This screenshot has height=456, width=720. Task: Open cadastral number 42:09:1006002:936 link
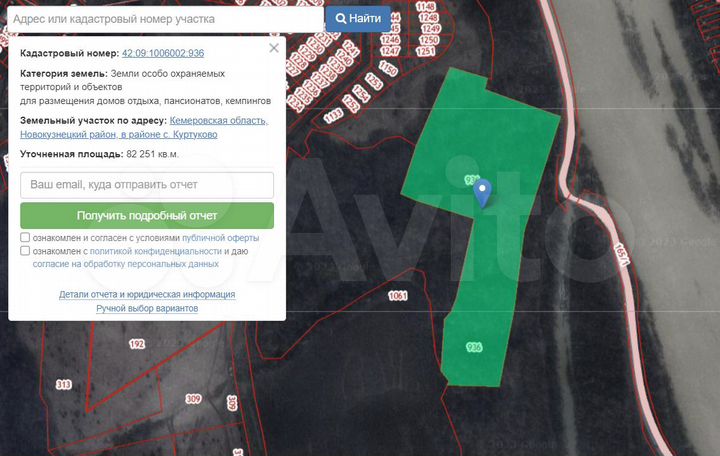[163, 53]
